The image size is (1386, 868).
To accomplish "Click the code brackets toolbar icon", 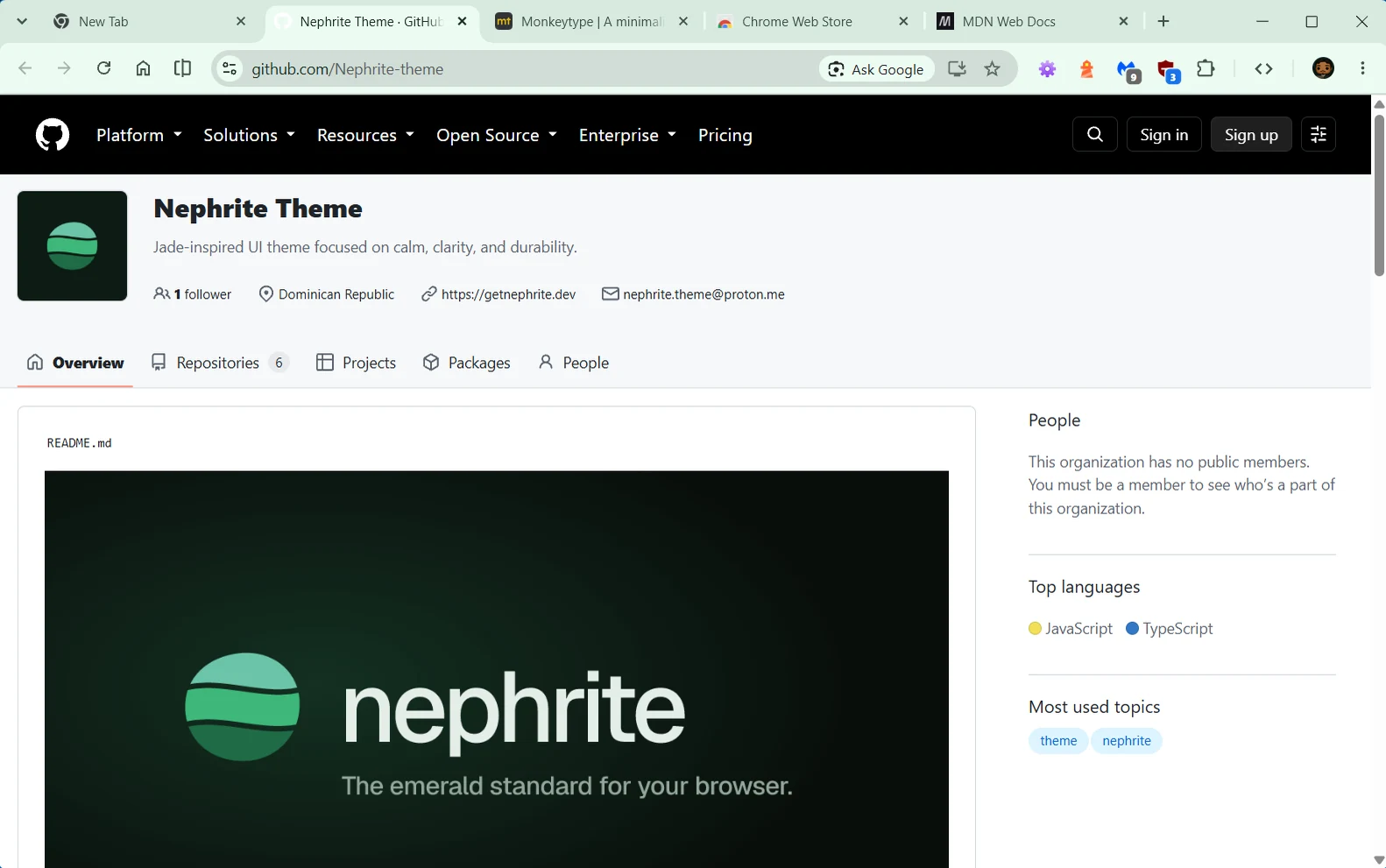I will coord(1263,68).
